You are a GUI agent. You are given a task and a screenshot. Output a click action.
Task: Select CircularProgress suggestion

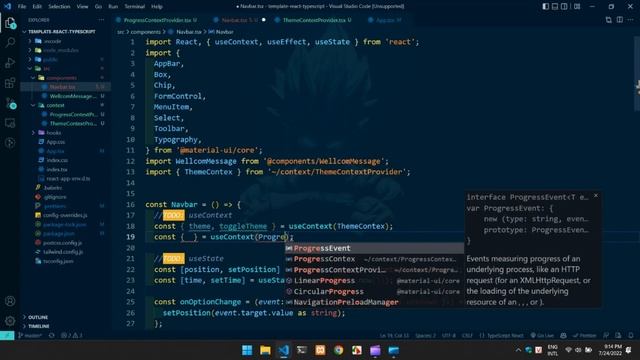pos(374,291)
